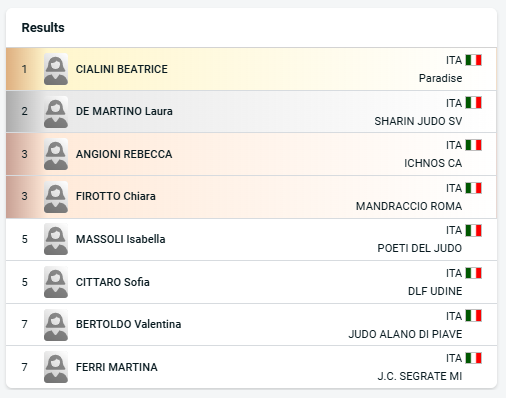Click Cialini Beatrice's avatar icon
506x398 pixels.
56,69
